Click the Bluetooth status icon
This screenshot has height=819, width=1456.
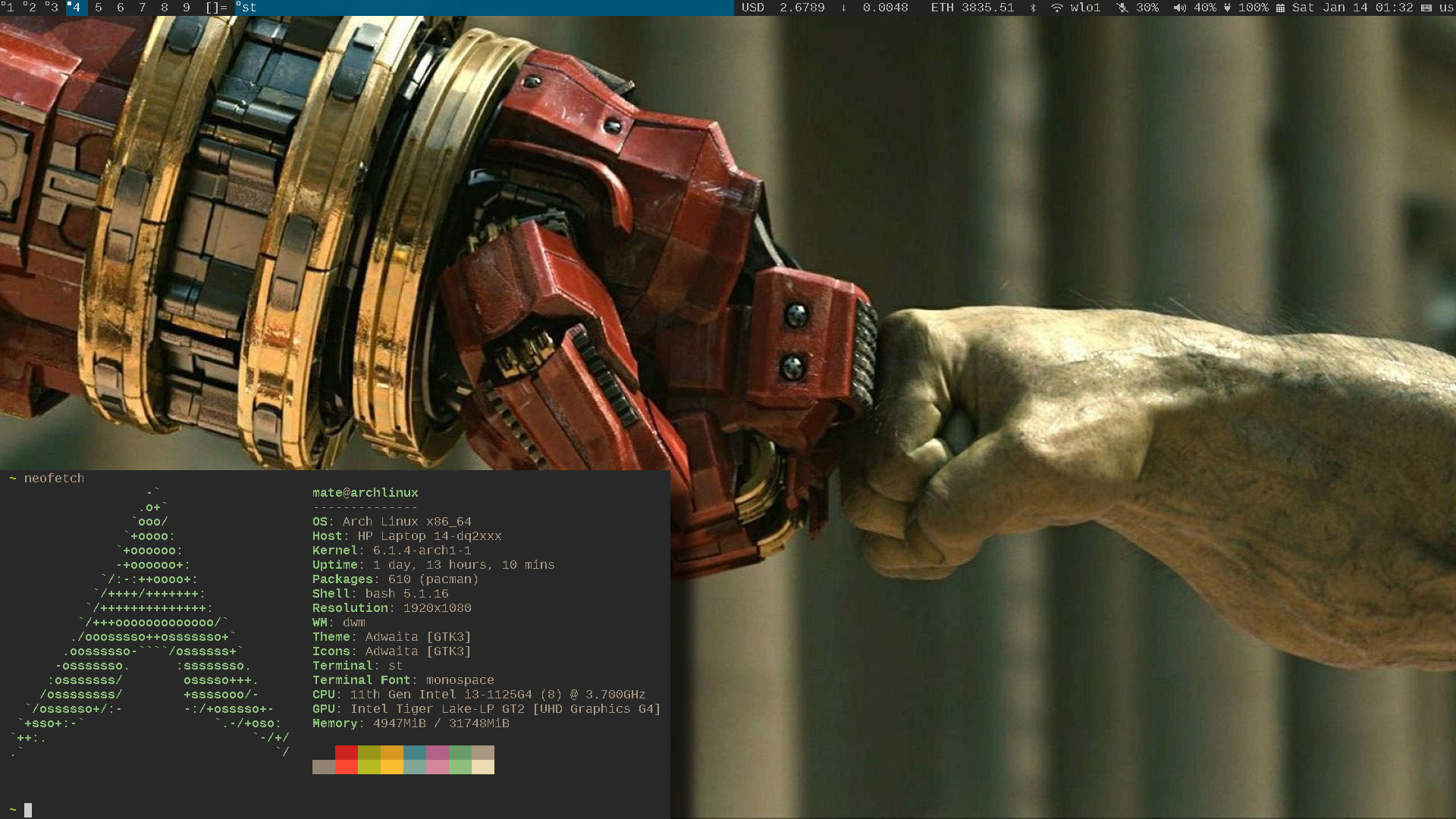point(1033,8)
